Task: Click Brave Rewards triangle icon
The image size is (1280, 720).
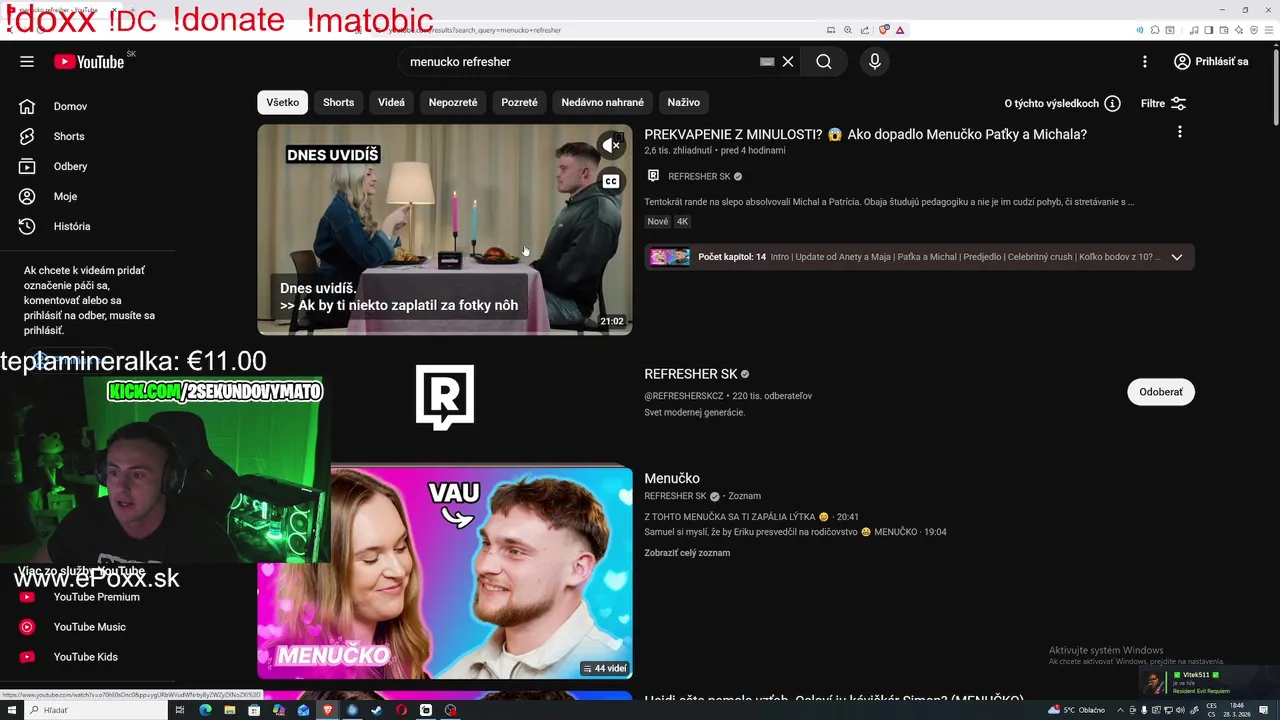Action: click(900, 30)
